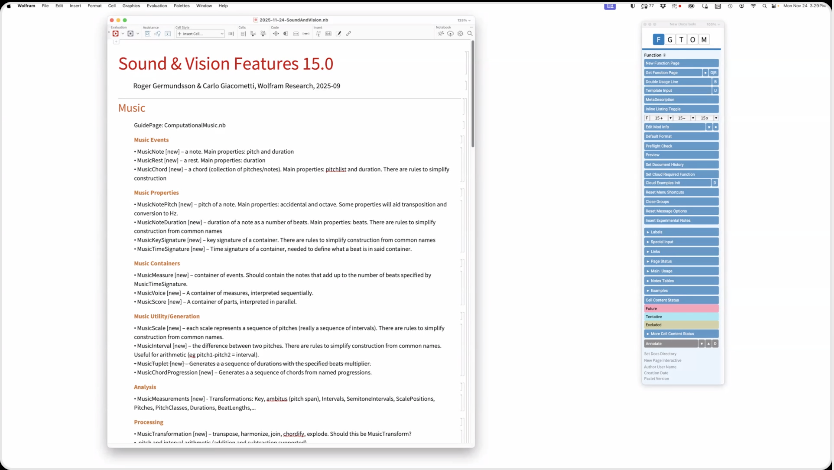Select the pink Future status swatch
Image resolution: width=834 pixels, height=470 pixels.
680,309
